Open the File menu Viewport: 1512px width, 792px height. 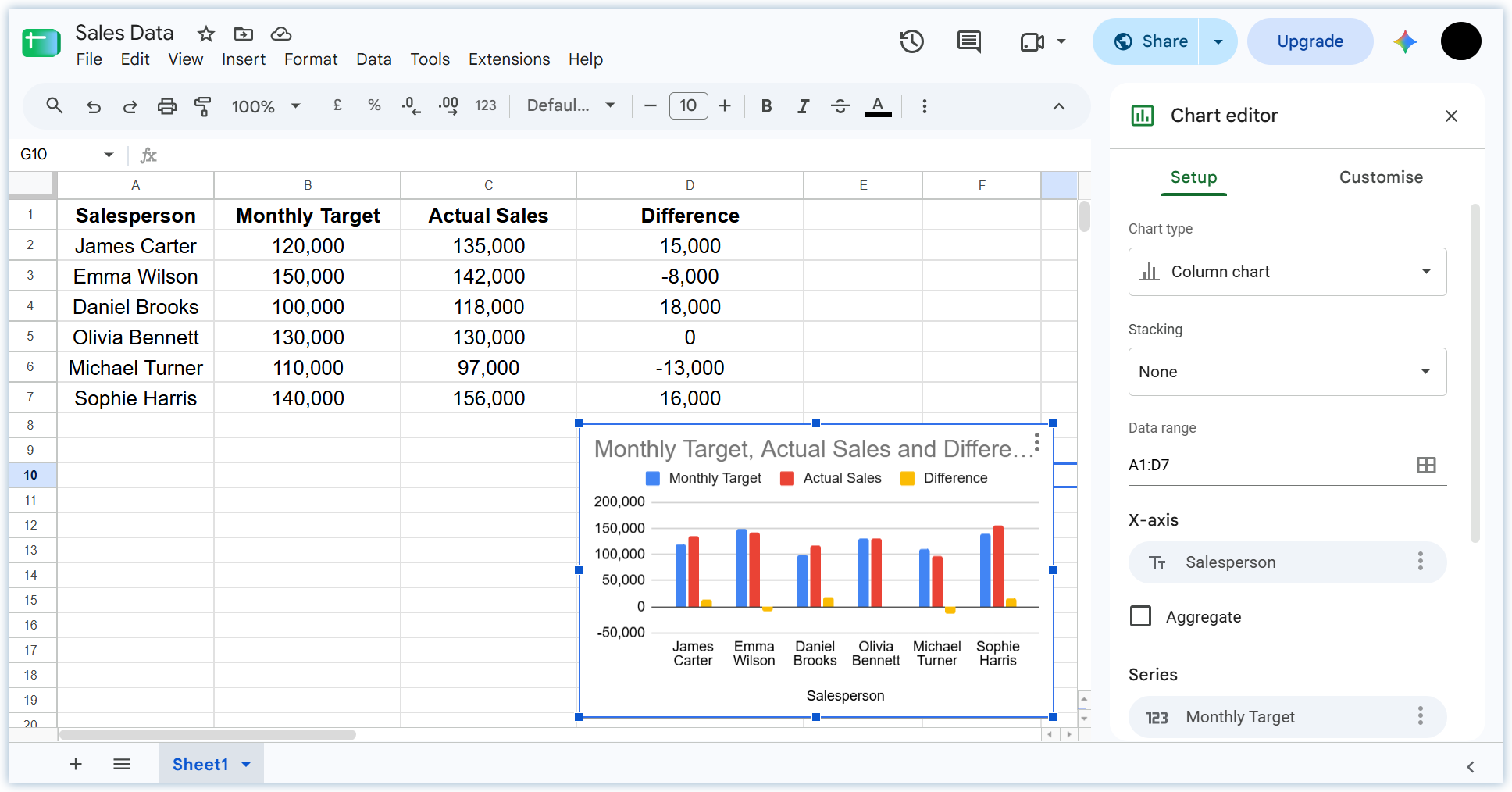click(89, 59)
